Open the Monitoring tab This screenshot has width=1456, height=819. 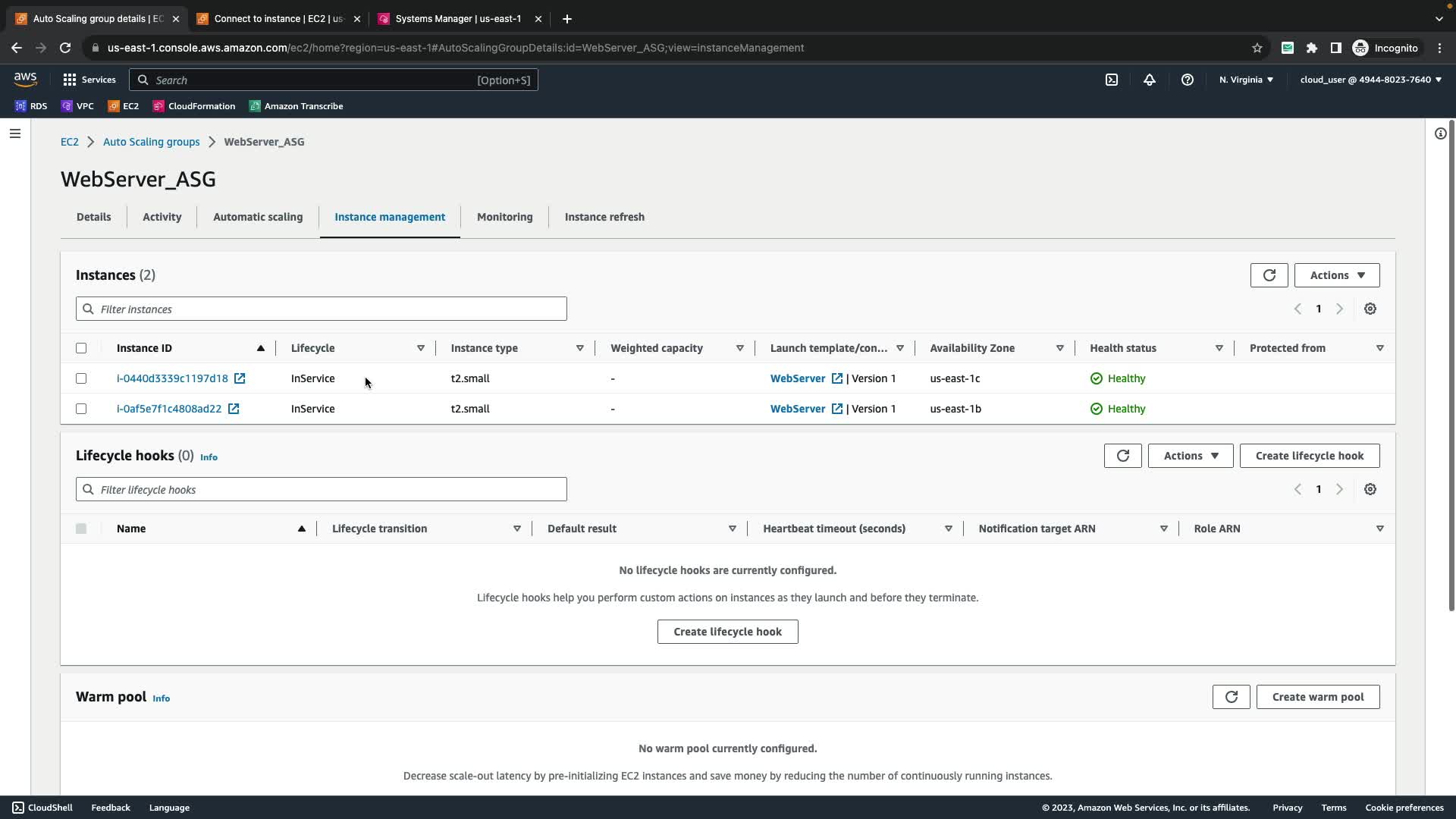click(504, 217)
